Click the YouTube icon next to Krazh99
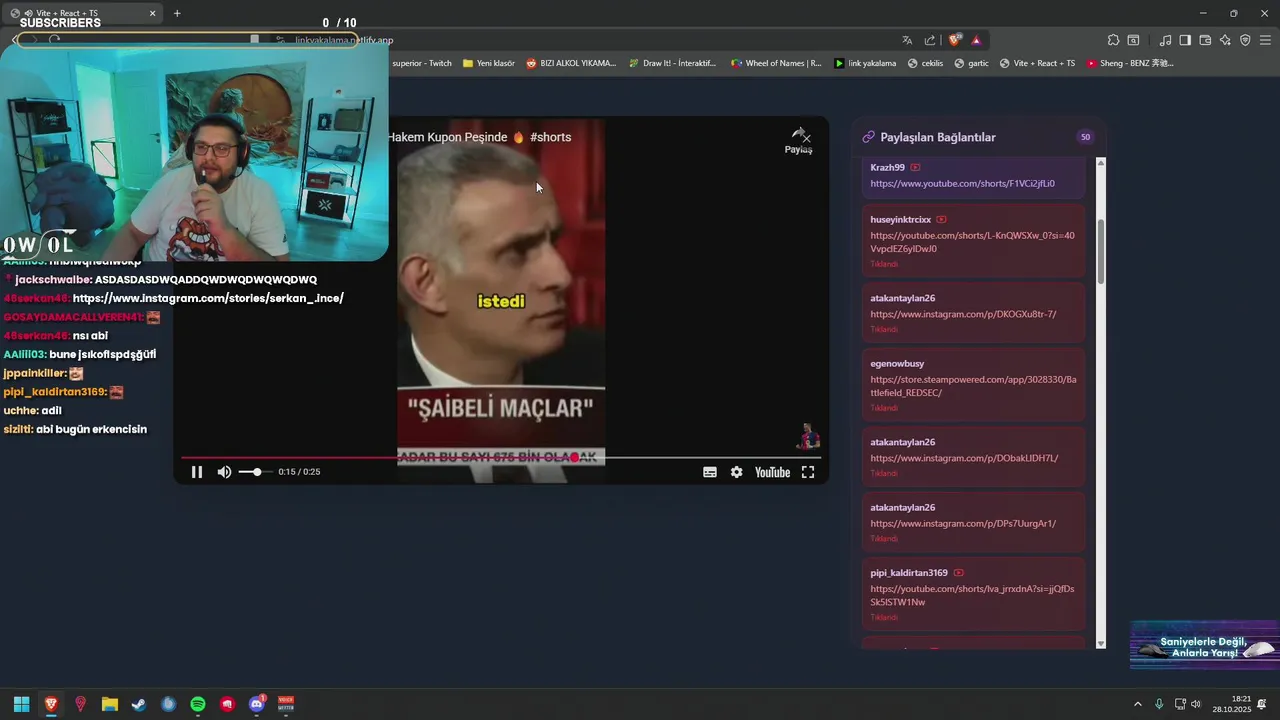 pos(915,167)
